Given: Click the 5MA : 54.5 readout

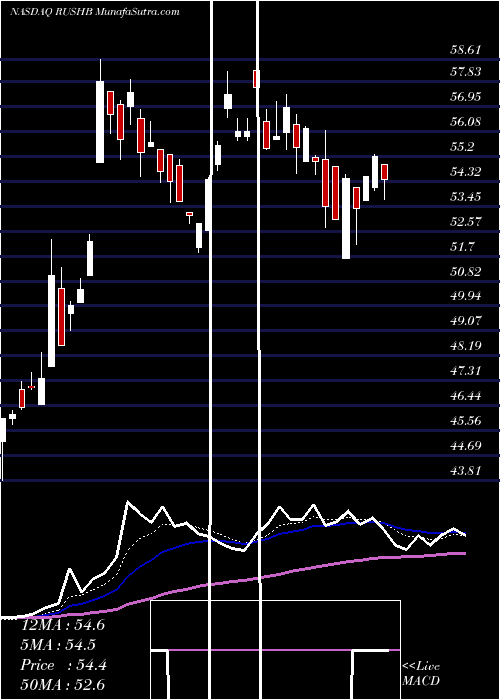Looking at the screenshot, I should tap(58, 645).
